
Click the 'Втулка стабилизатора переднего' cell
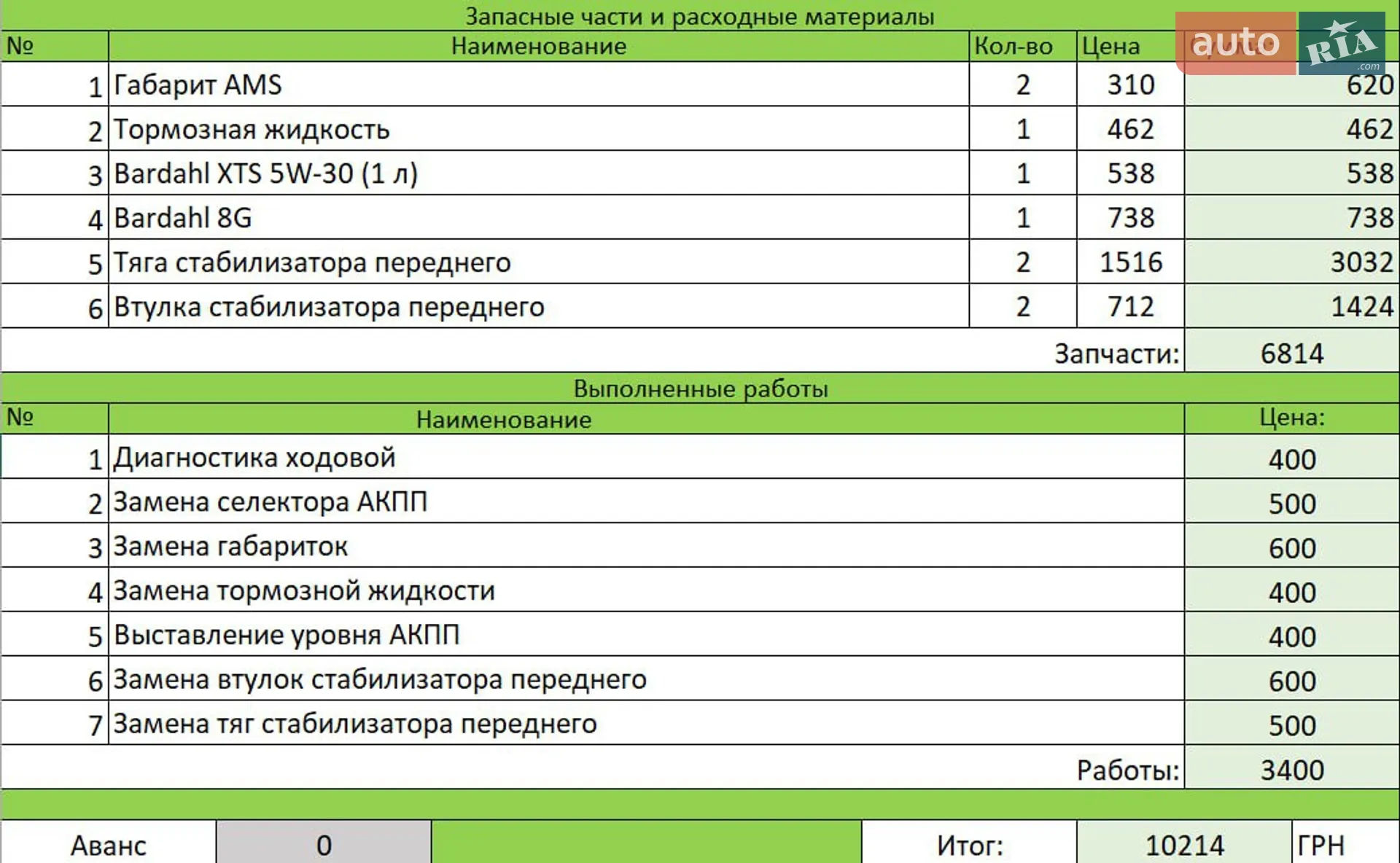539,307
